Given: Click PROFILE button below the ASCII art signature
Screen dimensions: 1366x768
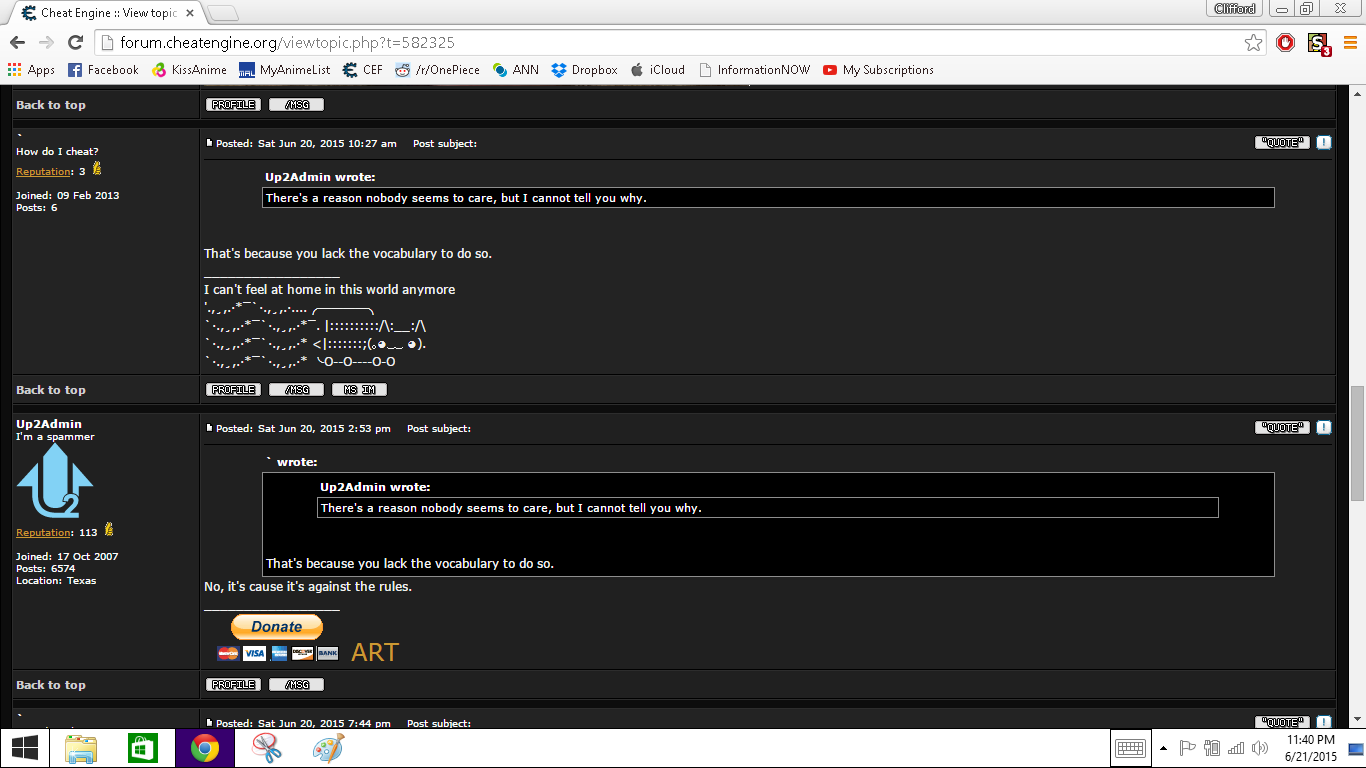Looking at the screenshot, I should pyautogui.click(x=233, y=390).
